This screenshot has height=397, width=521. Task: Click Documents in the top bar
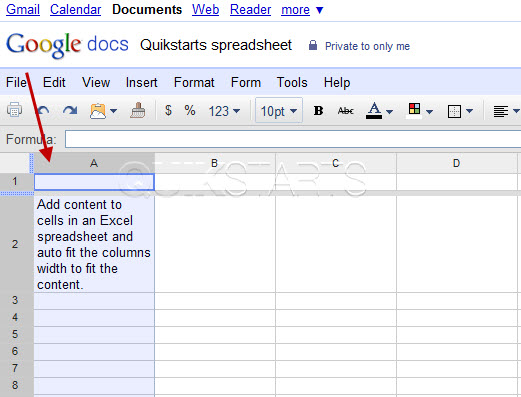tap(147, 9)
